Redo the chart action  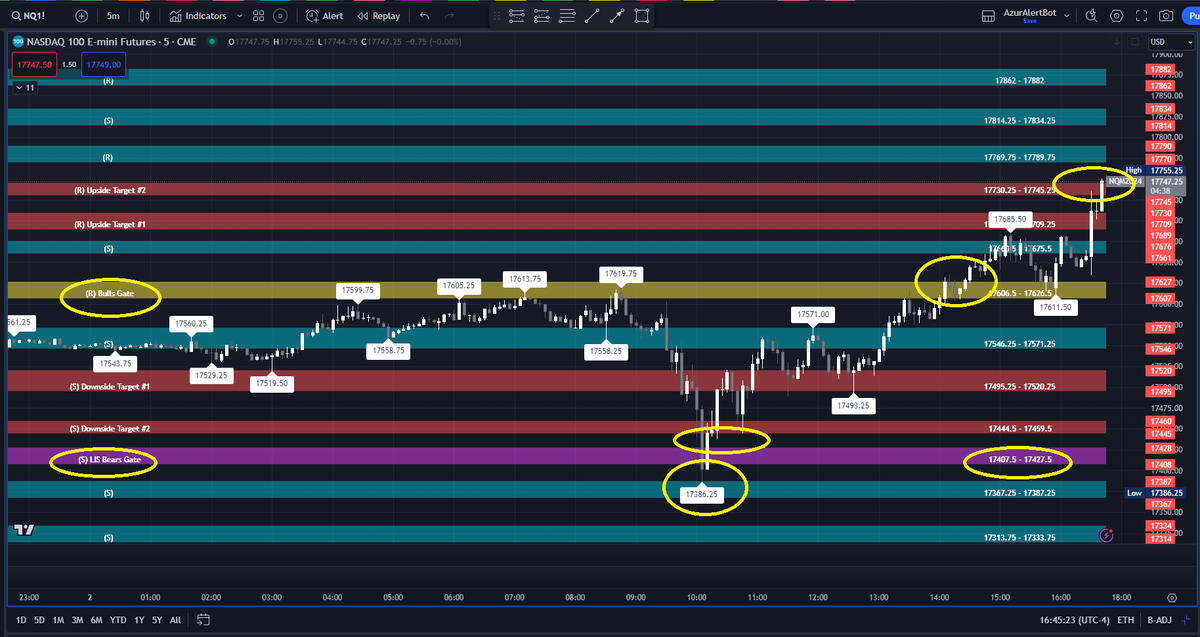coord(449,16)
